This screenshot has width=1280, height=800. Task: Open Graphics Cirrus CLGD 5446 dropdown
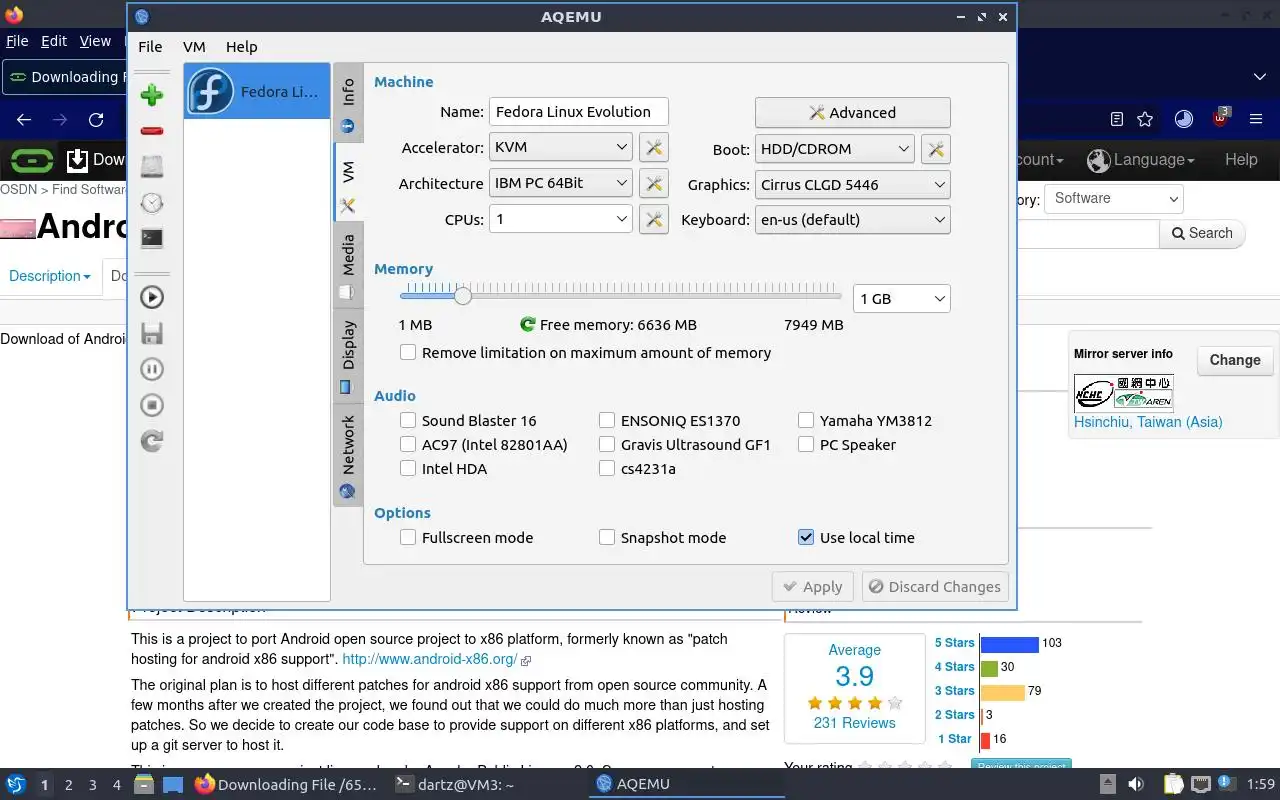point(852,184)
